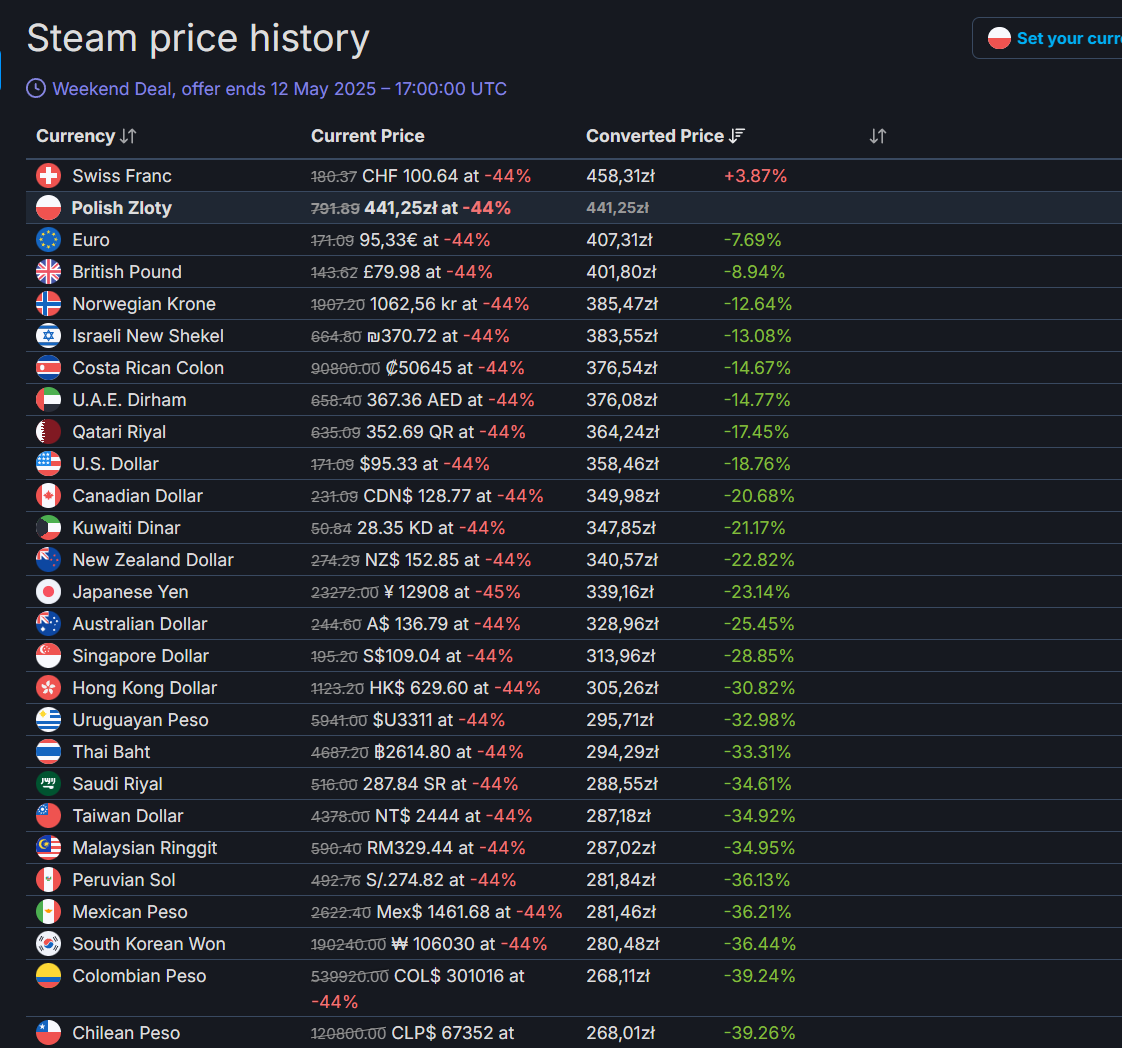This screenshot has width=1122, height=1048.
Task: Select the Swiss Franc currency name
Action: click(122, 176)
